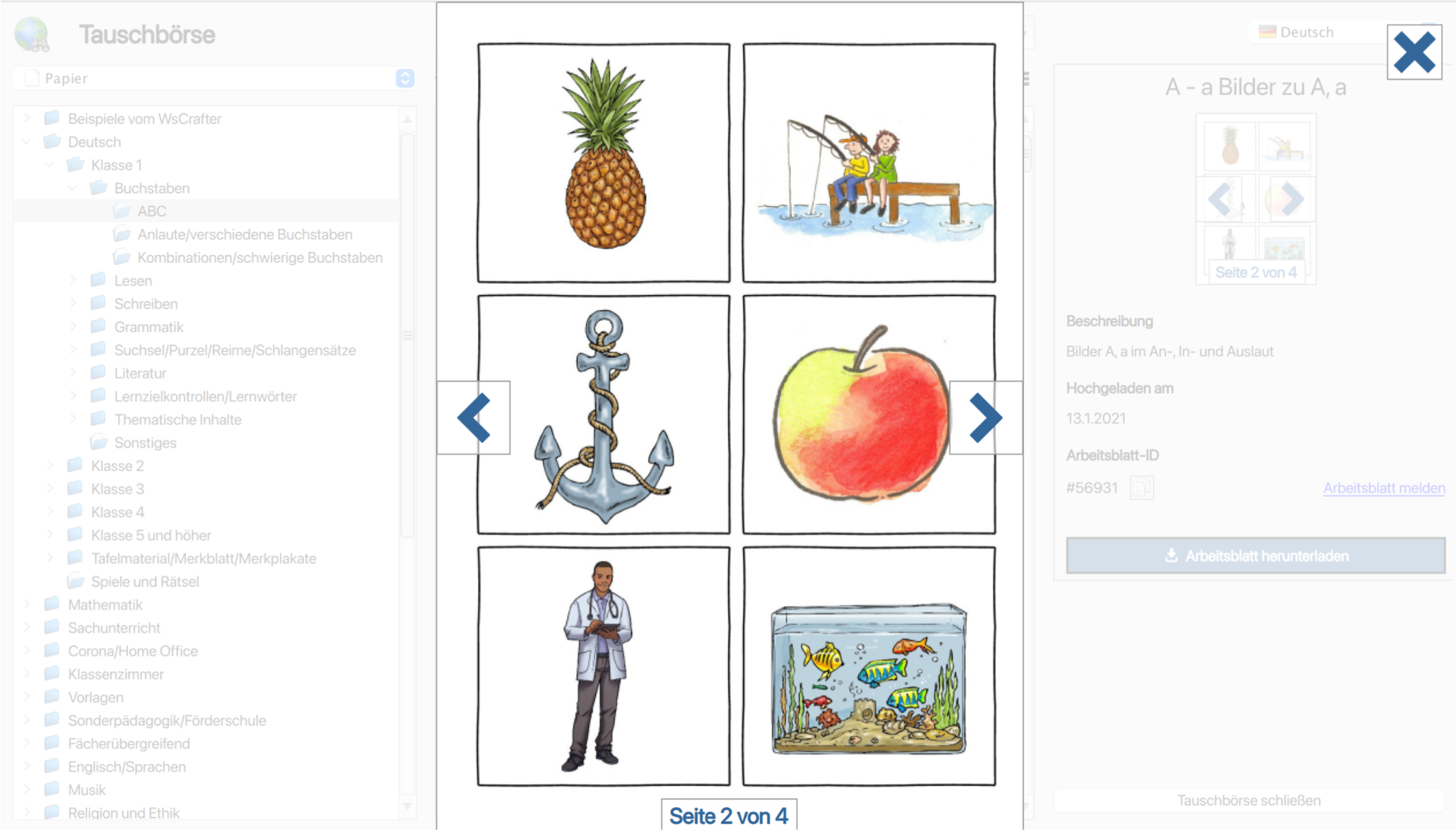Expand the Mathematik folder
1456x832 pixels.
point(27,605)
